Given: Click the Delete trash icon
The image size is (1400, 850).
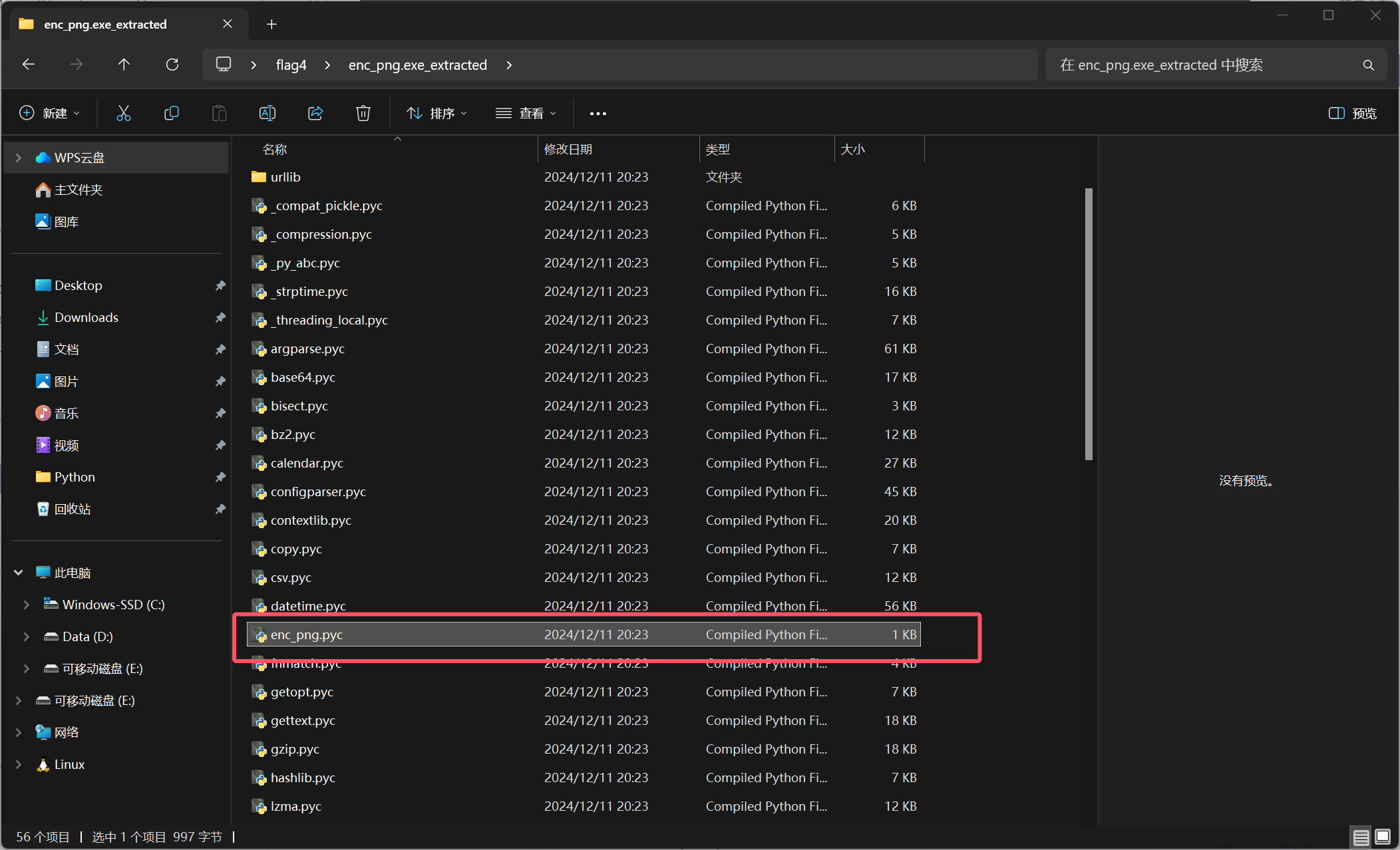Looking at the screenshot, I should (363, 113).
